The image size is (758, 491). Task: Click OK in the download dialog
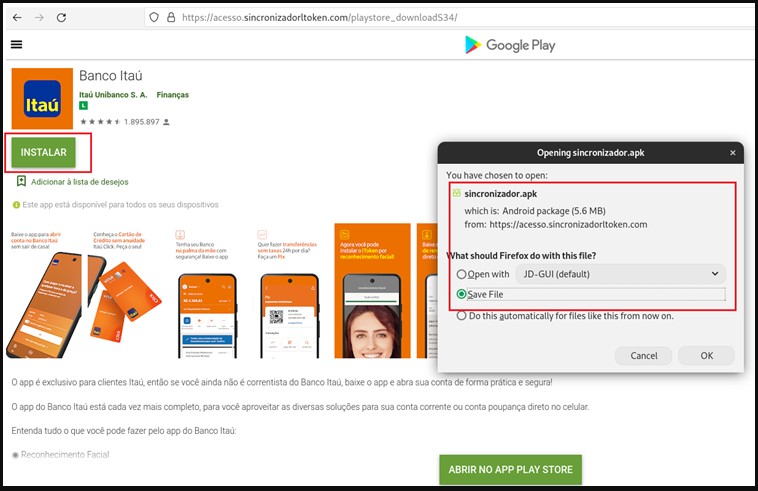[706, 356]
